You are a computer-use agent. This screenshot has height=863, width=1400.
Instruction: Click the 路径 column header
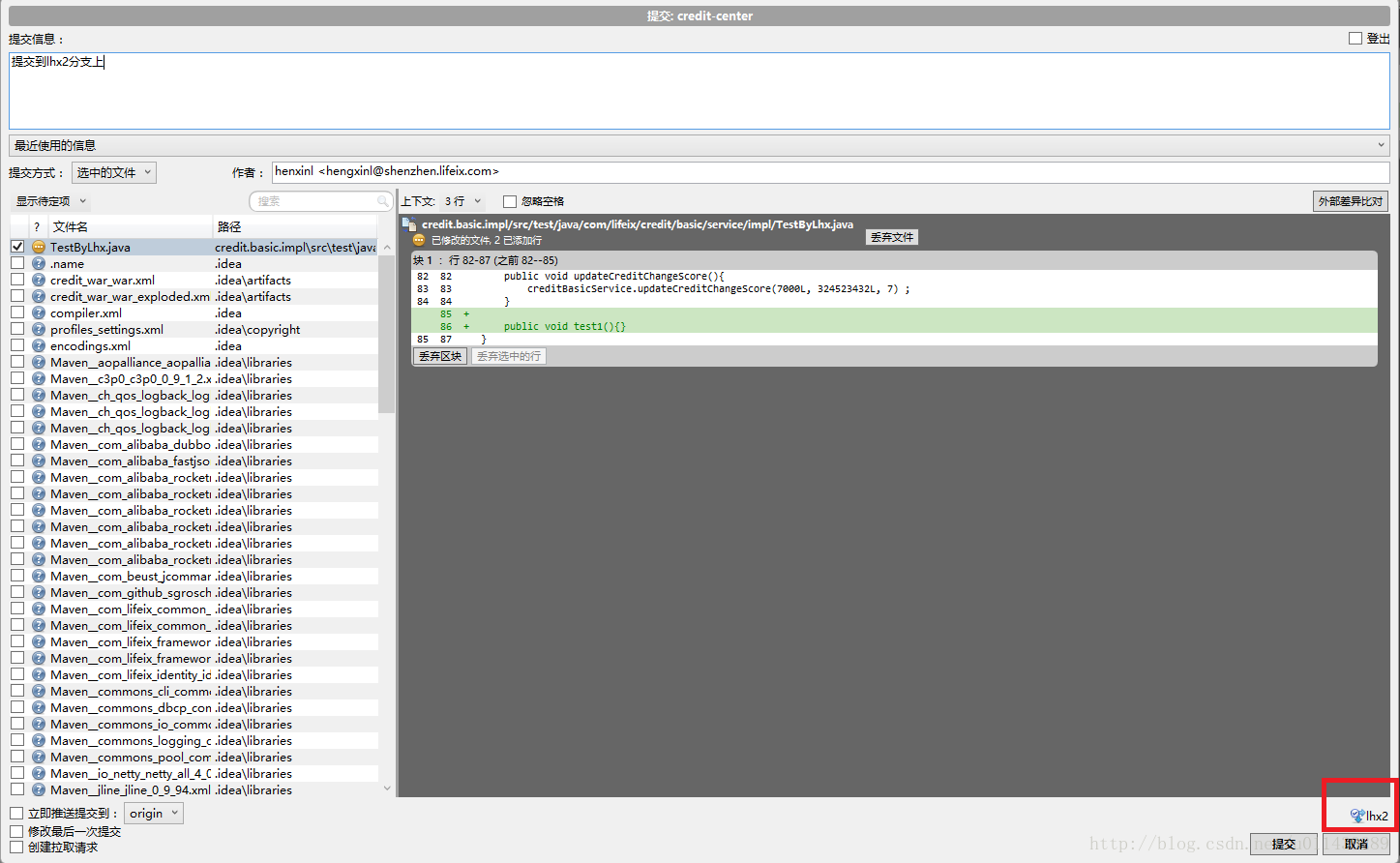295,226
